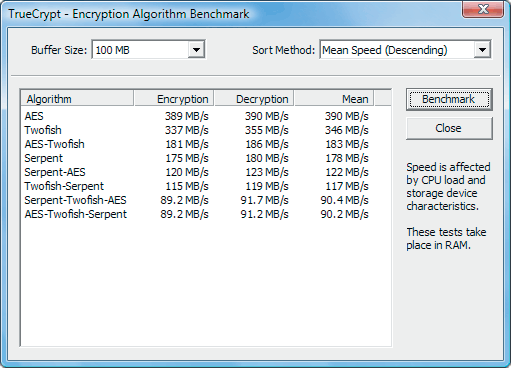
Task: Open the Buffer Size dropdown arrow
Action: point(196,50)
